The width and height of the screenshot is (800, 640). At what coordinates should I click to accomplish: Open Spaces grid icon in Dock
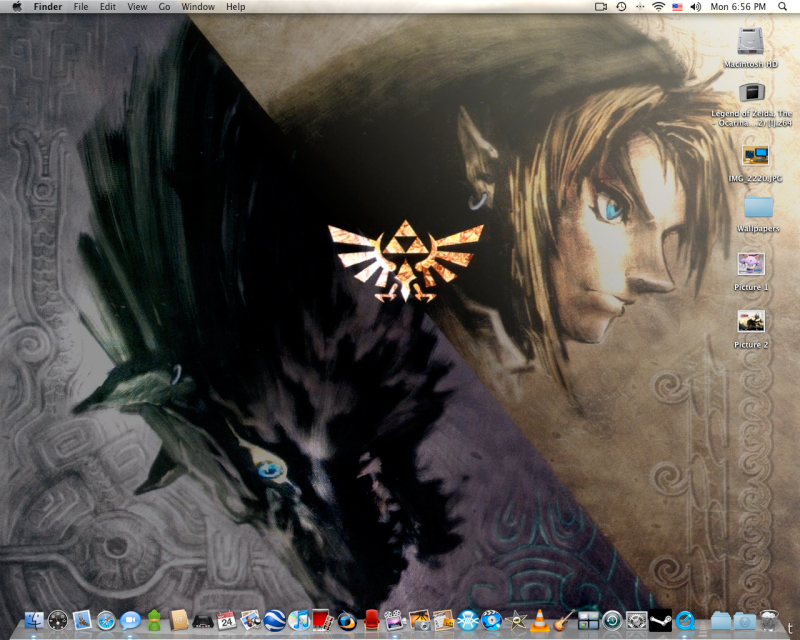[588, 621]
